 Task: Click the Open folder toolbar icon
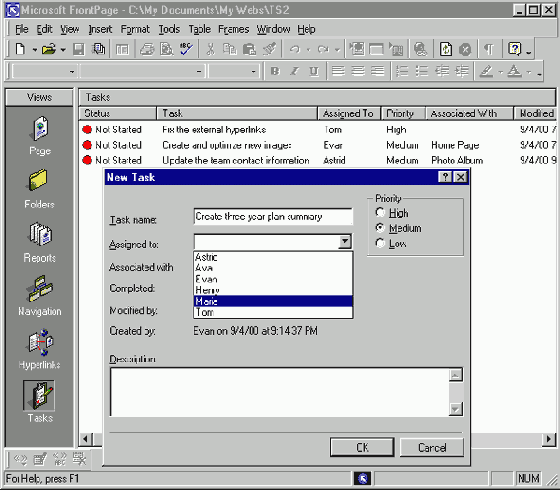49,49
